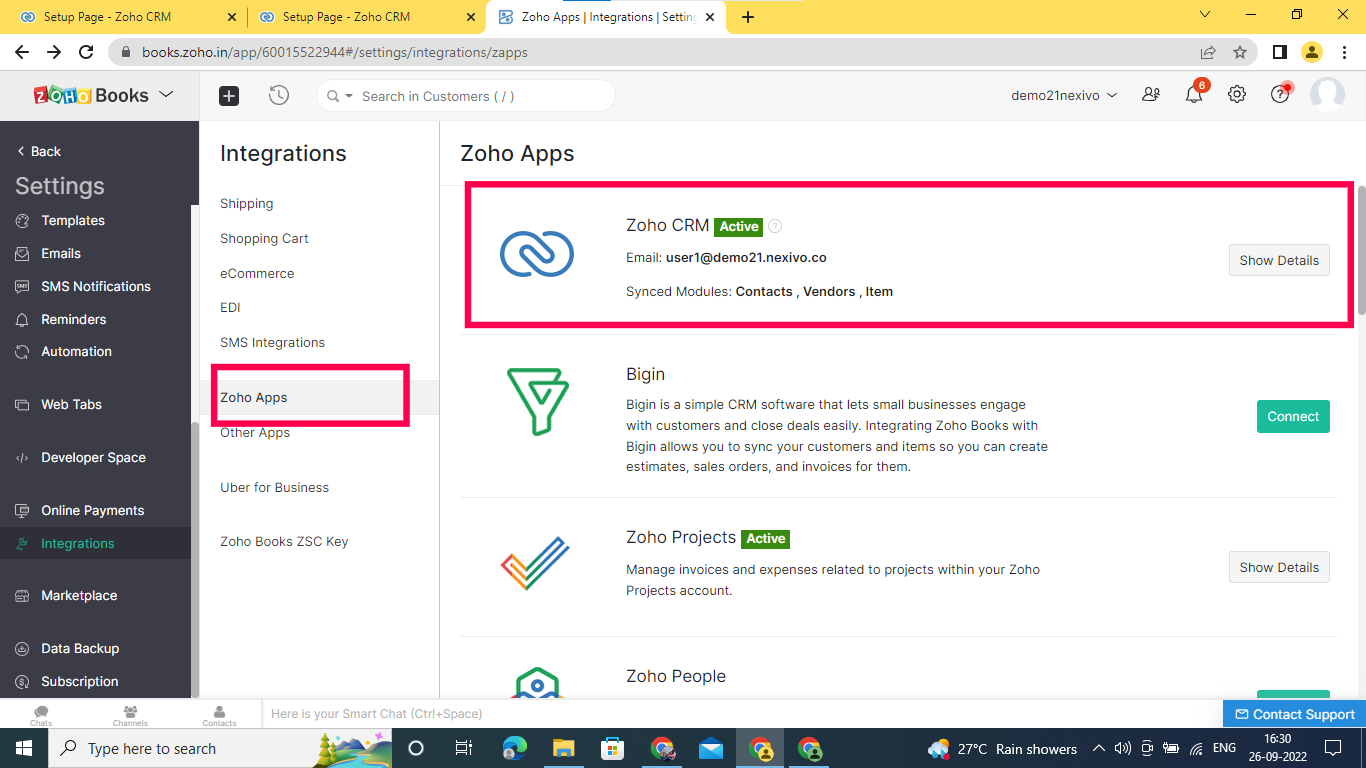Click the Smart Chat input field
The width and height of the screenshot is (1366, 768).
point(740,714)
